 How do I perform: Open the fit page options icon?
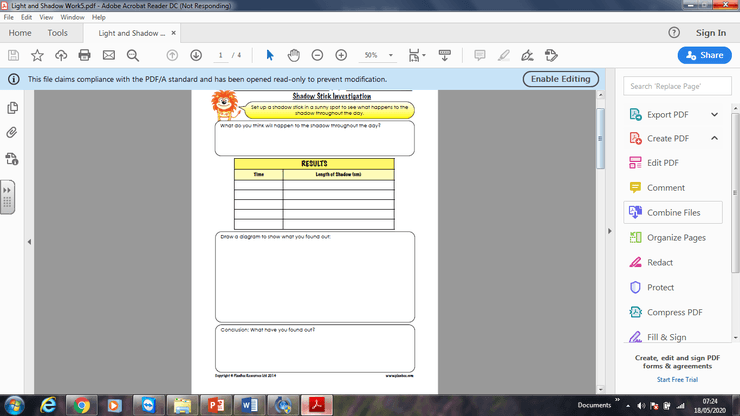click(417, 55)
